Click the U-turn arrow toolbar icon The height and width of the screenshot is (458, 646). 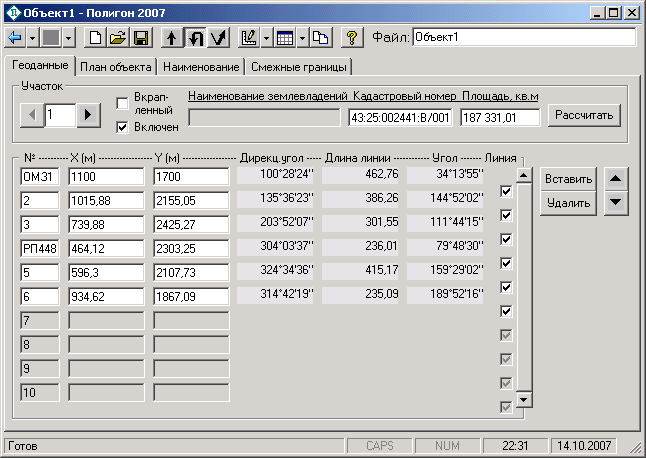click(196, 38)
